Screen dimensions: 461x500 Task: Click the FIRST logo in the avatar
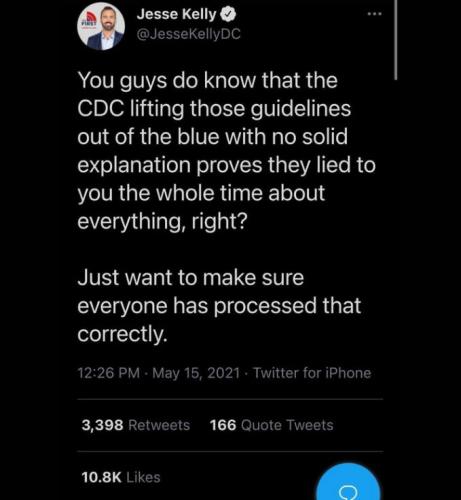87,21
